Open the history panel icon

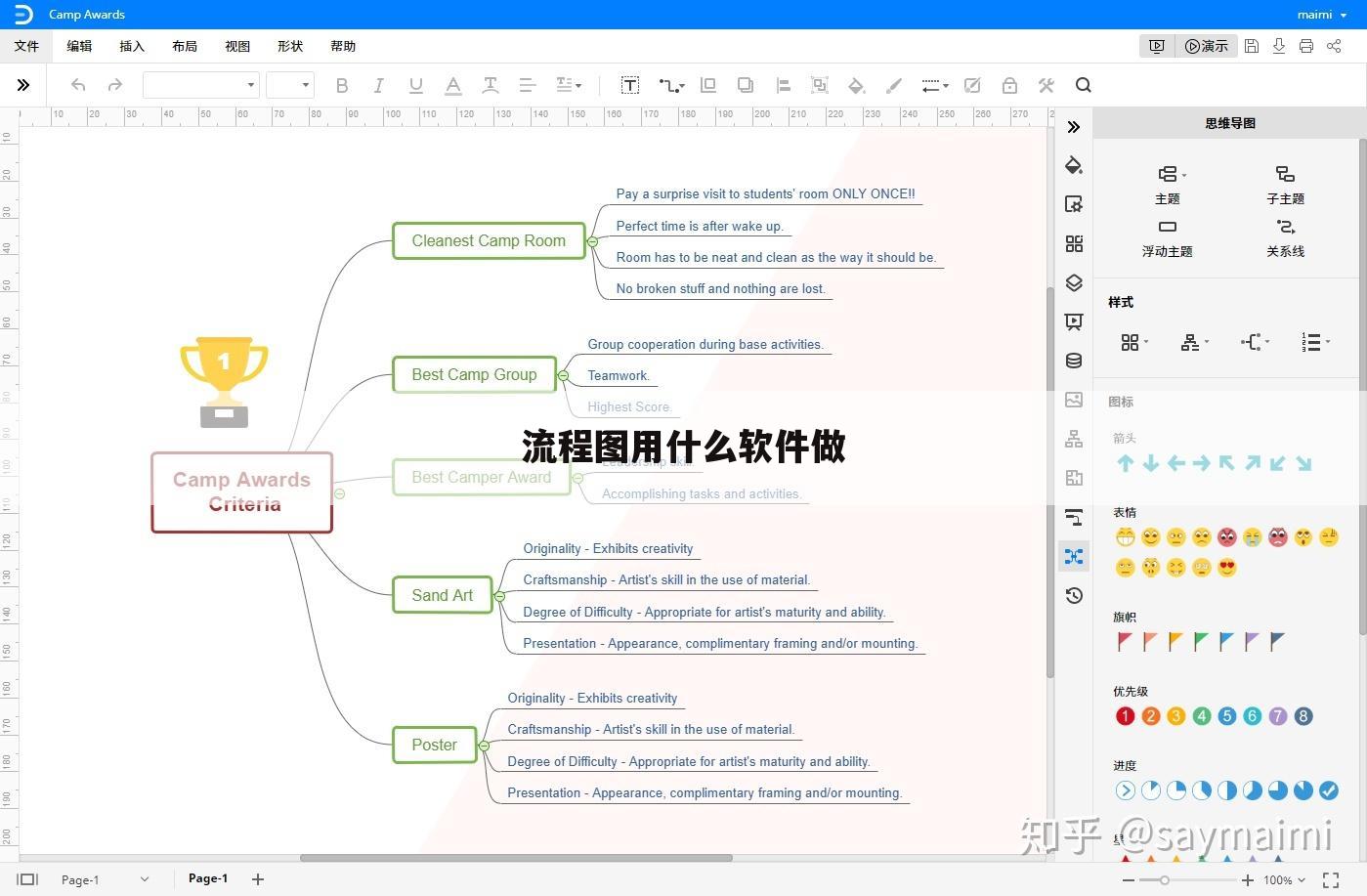[x=1074, y=595]
